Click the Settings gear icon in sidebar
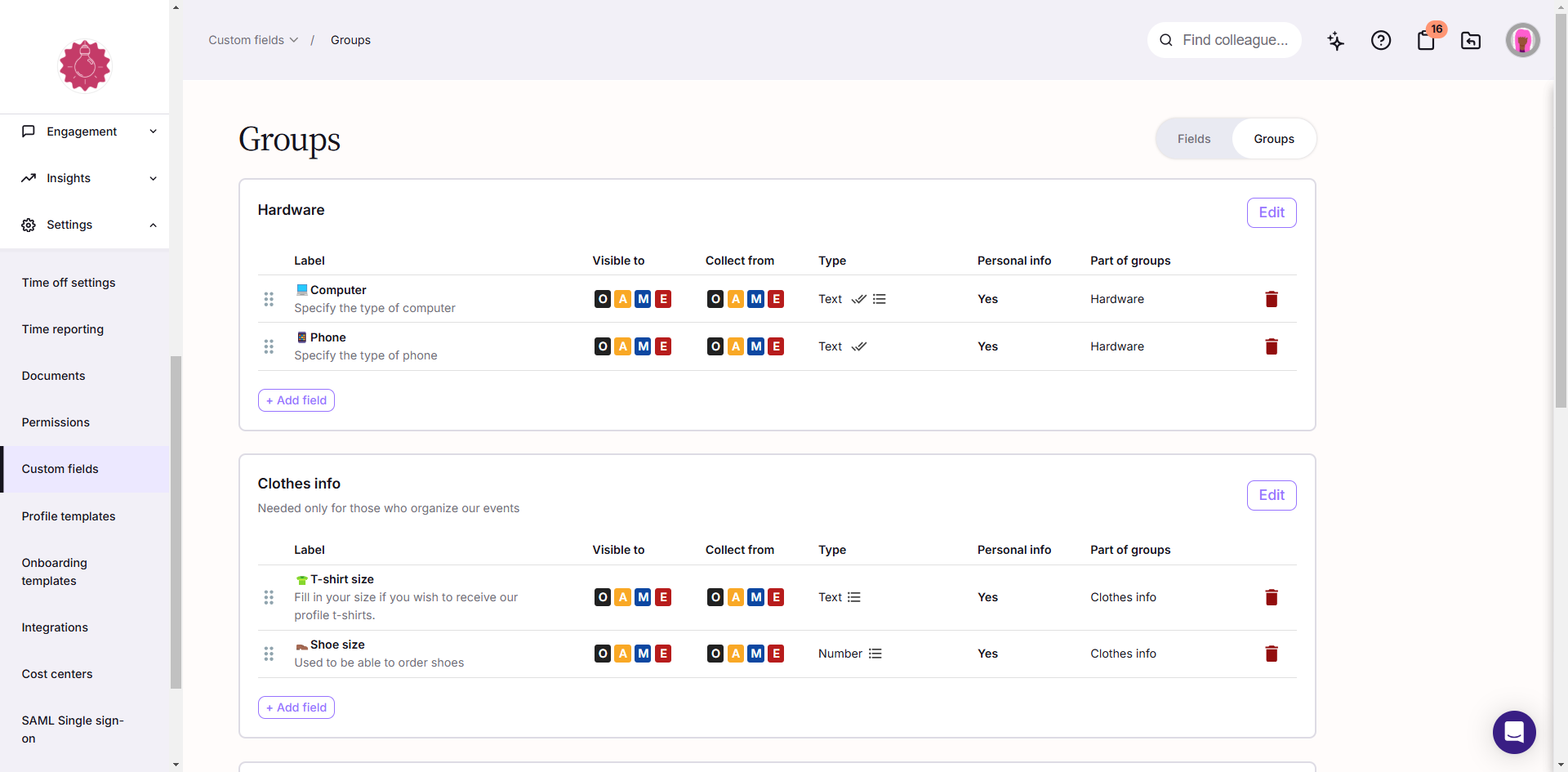1568x772 pixels. coord(29,225)
